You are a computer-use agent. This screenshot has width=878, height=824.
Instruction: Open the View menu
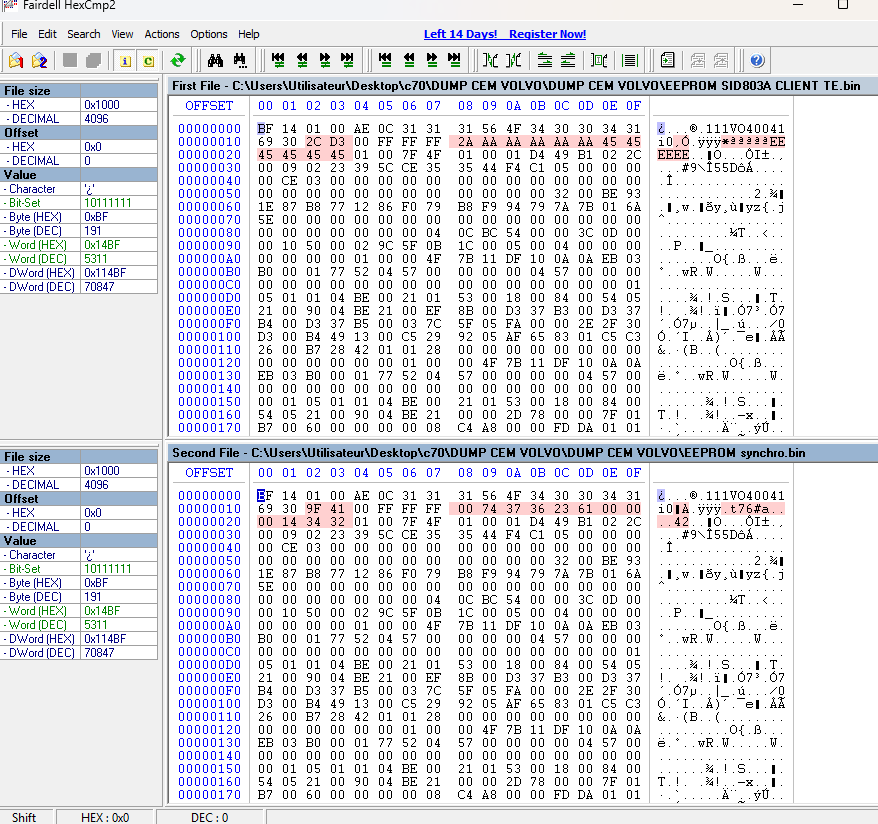(122, 34)
